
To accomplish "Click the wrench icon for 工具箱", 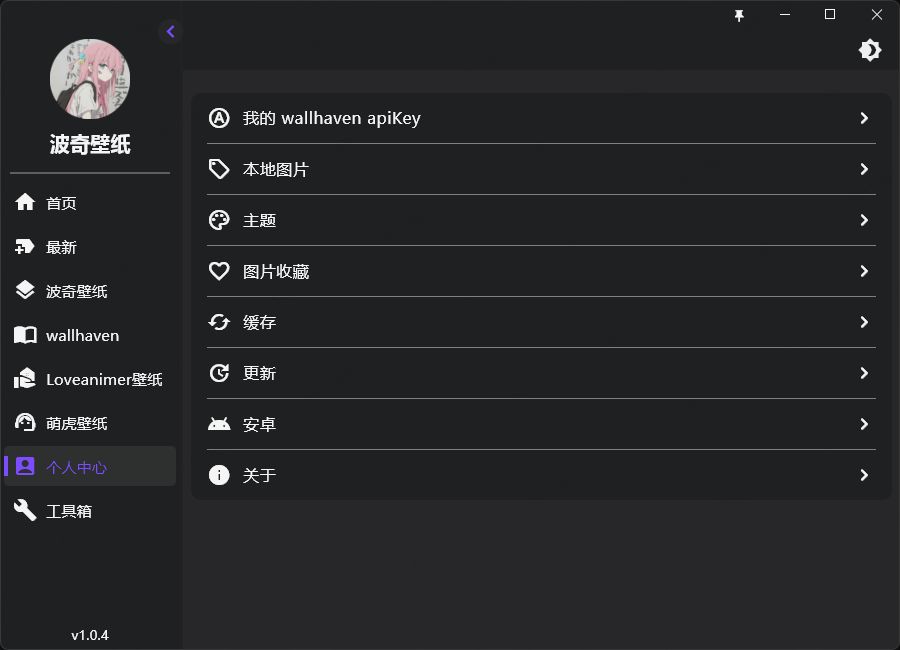I will (25, 511).
